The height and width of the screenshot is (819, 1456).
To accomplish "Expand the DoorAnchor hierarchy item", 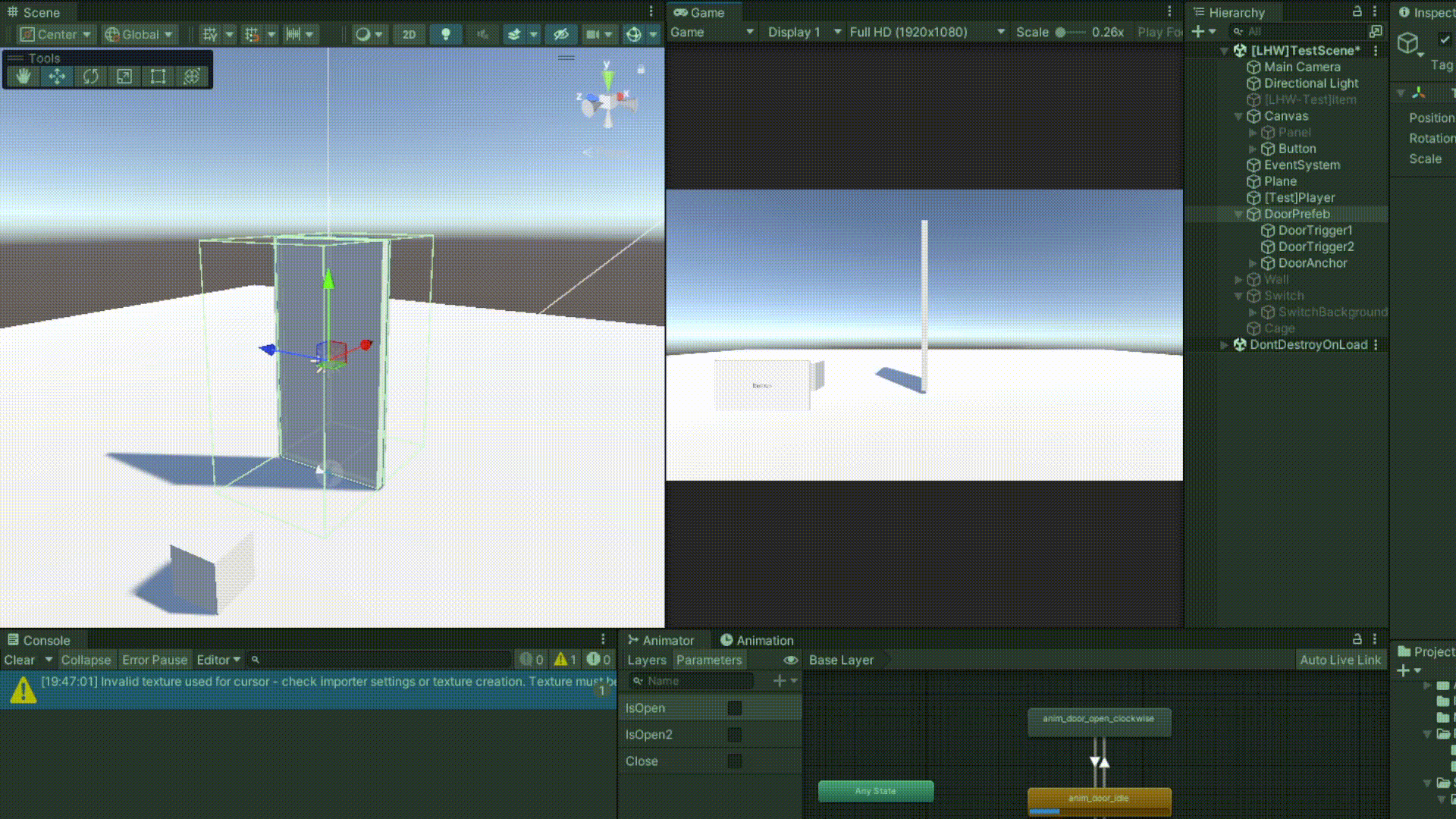I will coord(1253,263).
